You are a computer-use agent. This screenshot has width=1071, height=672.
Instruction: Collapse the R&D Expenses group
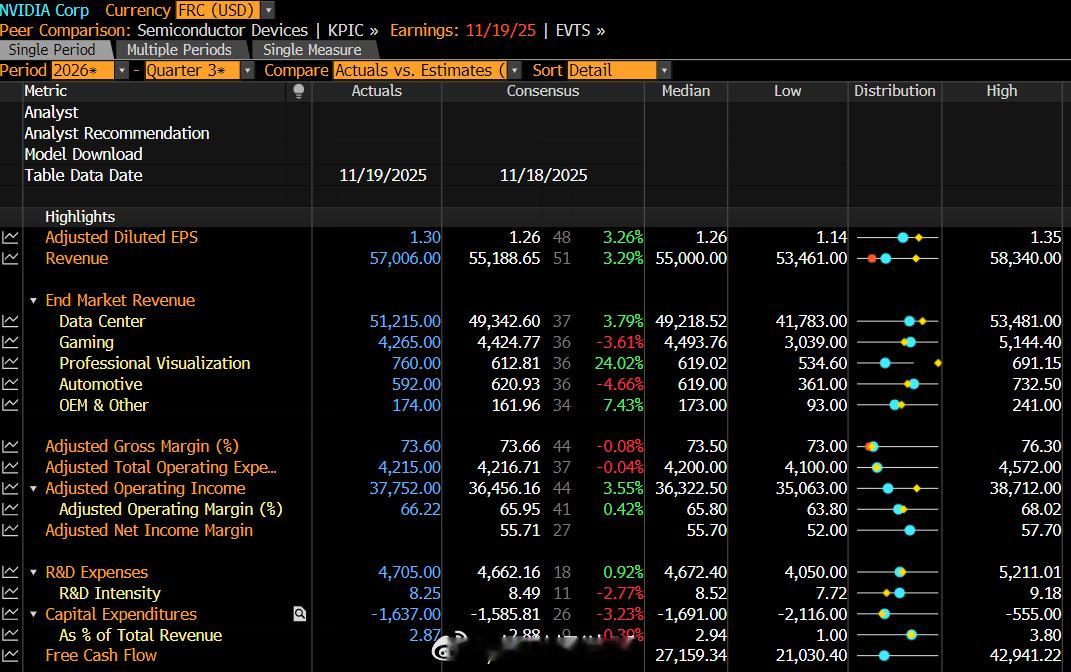click(x=33, y=572)
